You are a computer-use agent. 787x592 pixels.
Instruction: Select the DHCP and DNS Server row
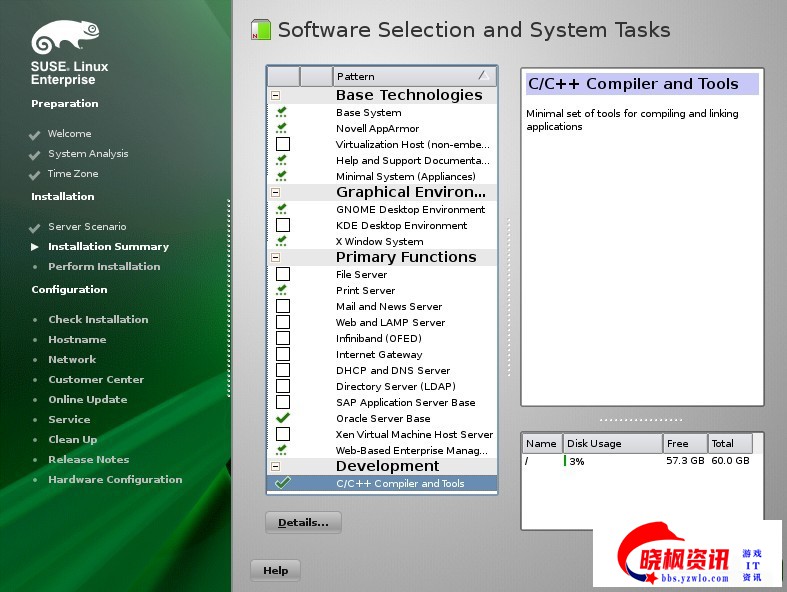[x=392, y=370]
